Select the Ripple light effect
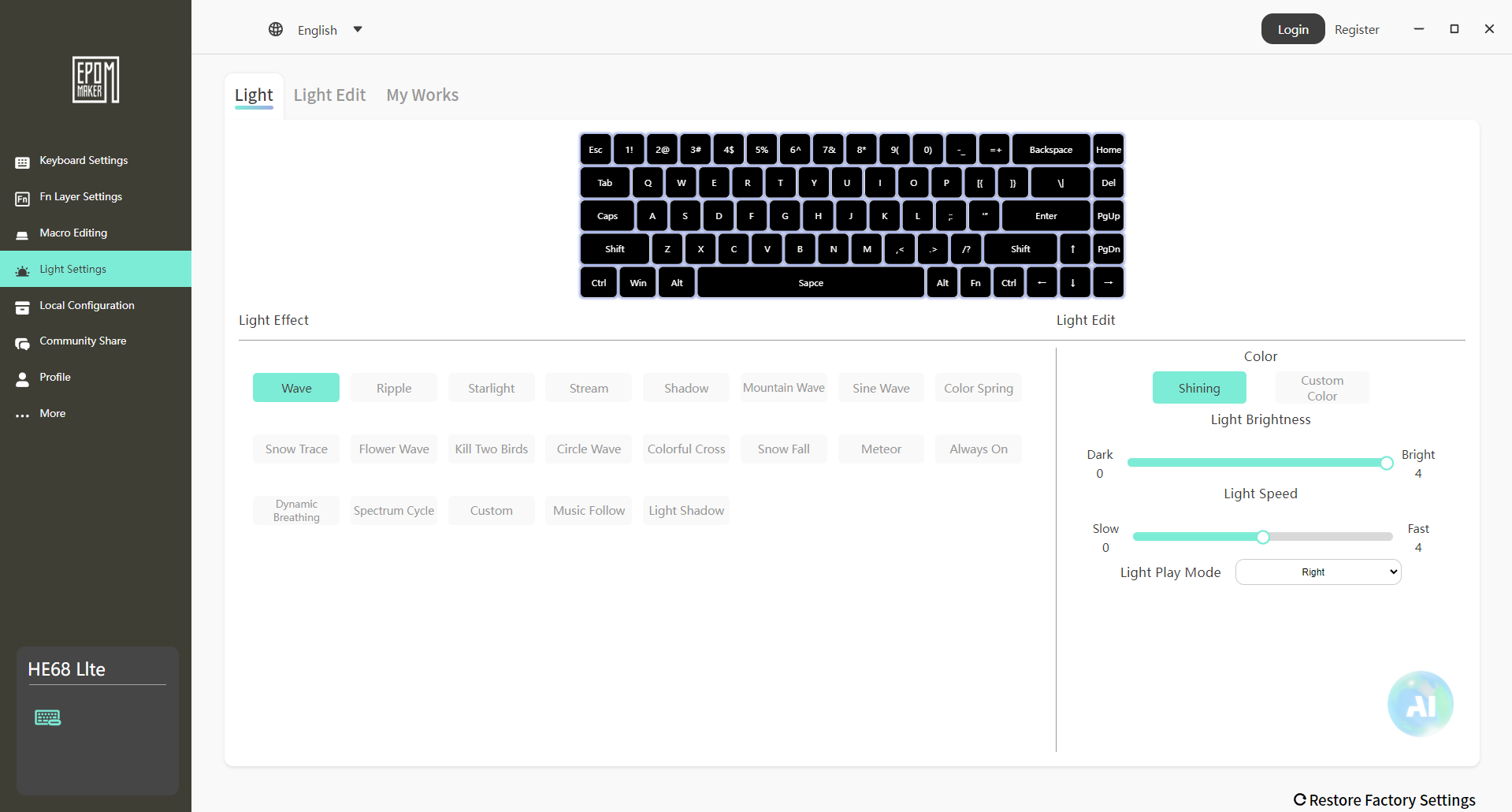The height and width of the screenshot is (812, 1512). [x=394, y=388]
